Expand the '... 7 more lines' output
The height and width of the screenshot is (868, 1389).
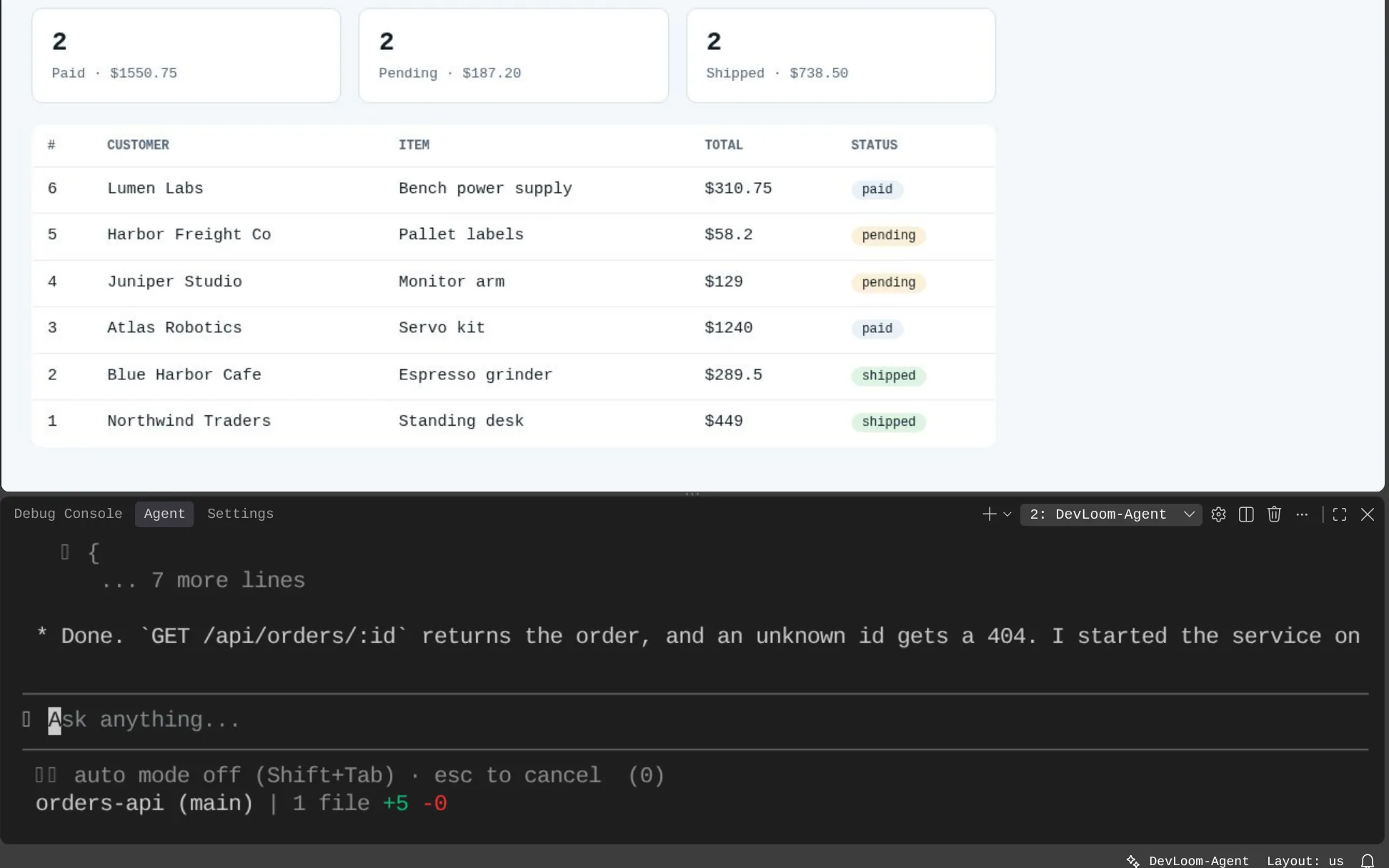pyautogui.click(x=204, y=580)
